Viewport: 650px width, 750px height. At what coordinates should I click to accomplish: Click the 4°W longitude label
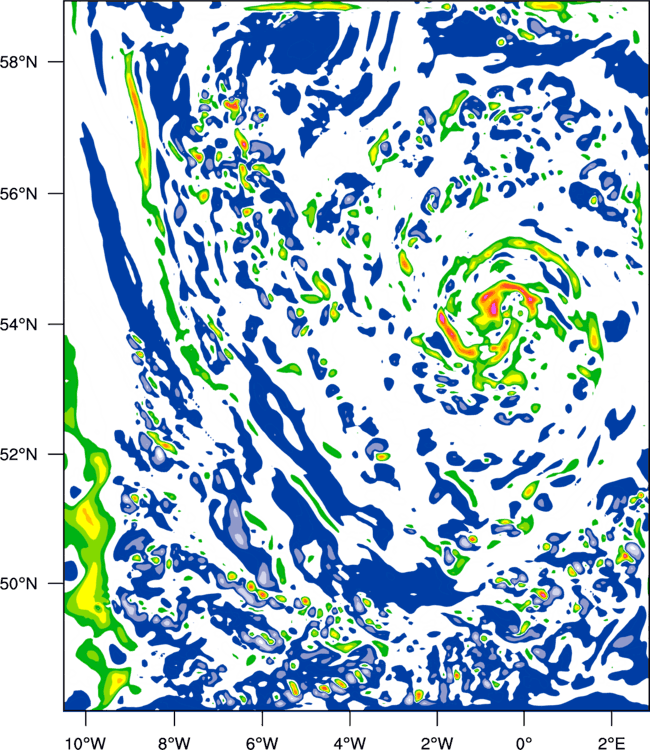(350, 743)
